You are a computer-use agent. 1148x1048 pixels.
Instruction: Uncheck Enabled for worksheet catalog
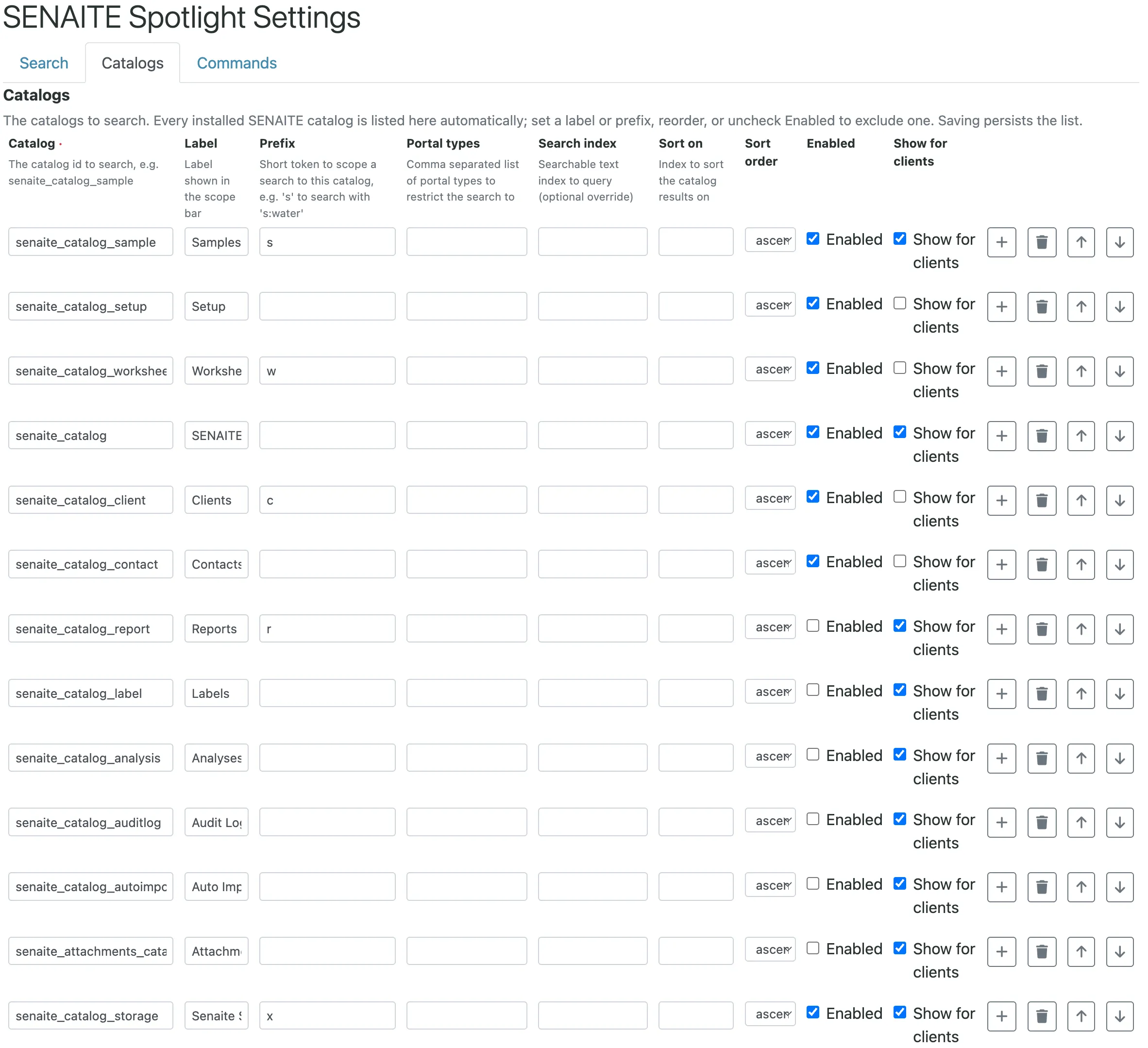(812, 368)
